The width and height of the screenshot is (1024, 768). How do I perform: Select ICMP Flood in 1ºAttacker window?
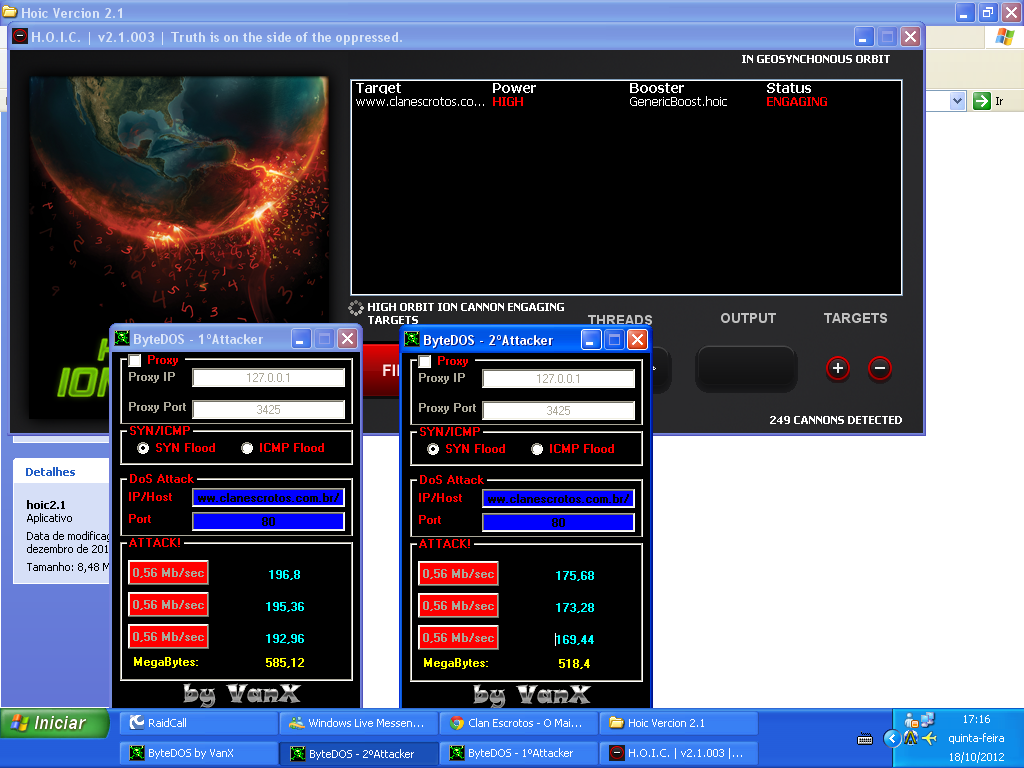tap(247, 448)
